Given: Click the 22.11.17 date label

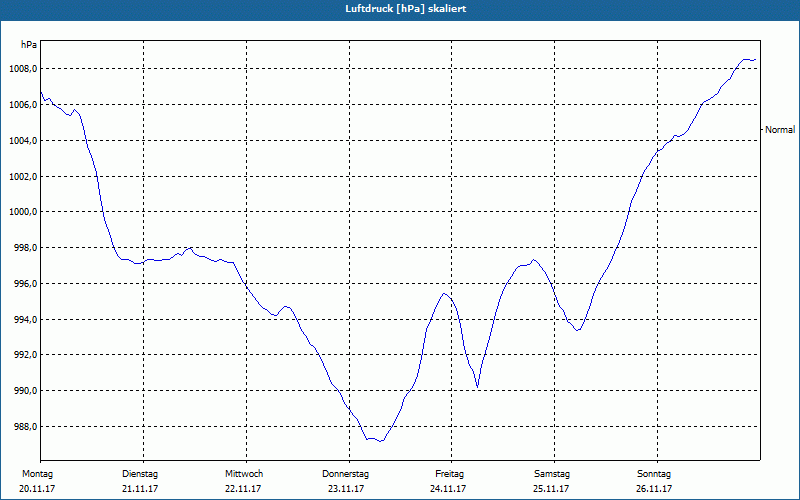Looking at the screenshot, I should click(243, 489).
